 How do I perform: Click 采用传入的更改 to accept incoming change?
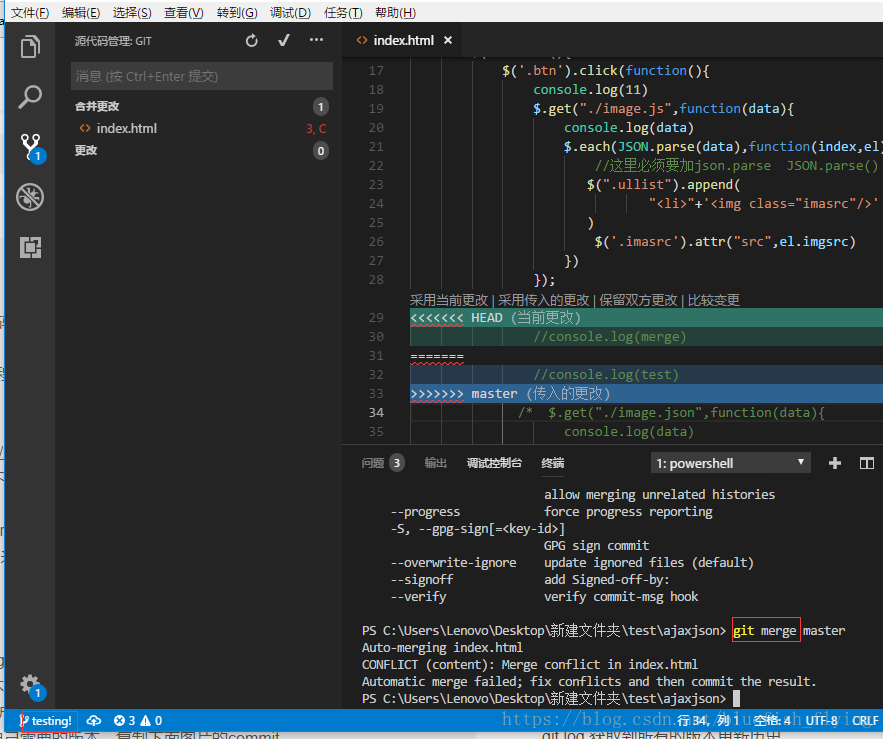pyautogui.click(x=543, y=300)
